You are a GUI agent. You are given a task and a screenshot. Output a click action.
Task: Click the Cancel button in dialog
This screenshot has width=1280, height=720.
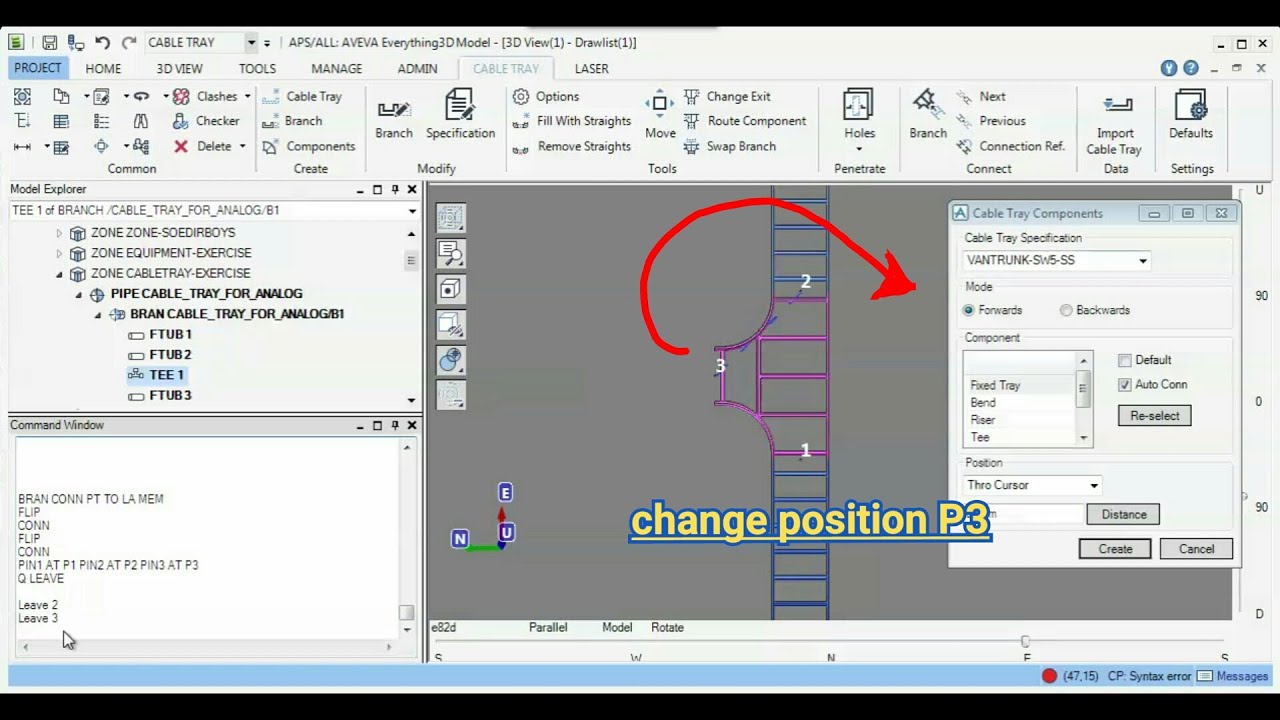coord(1196,549)
